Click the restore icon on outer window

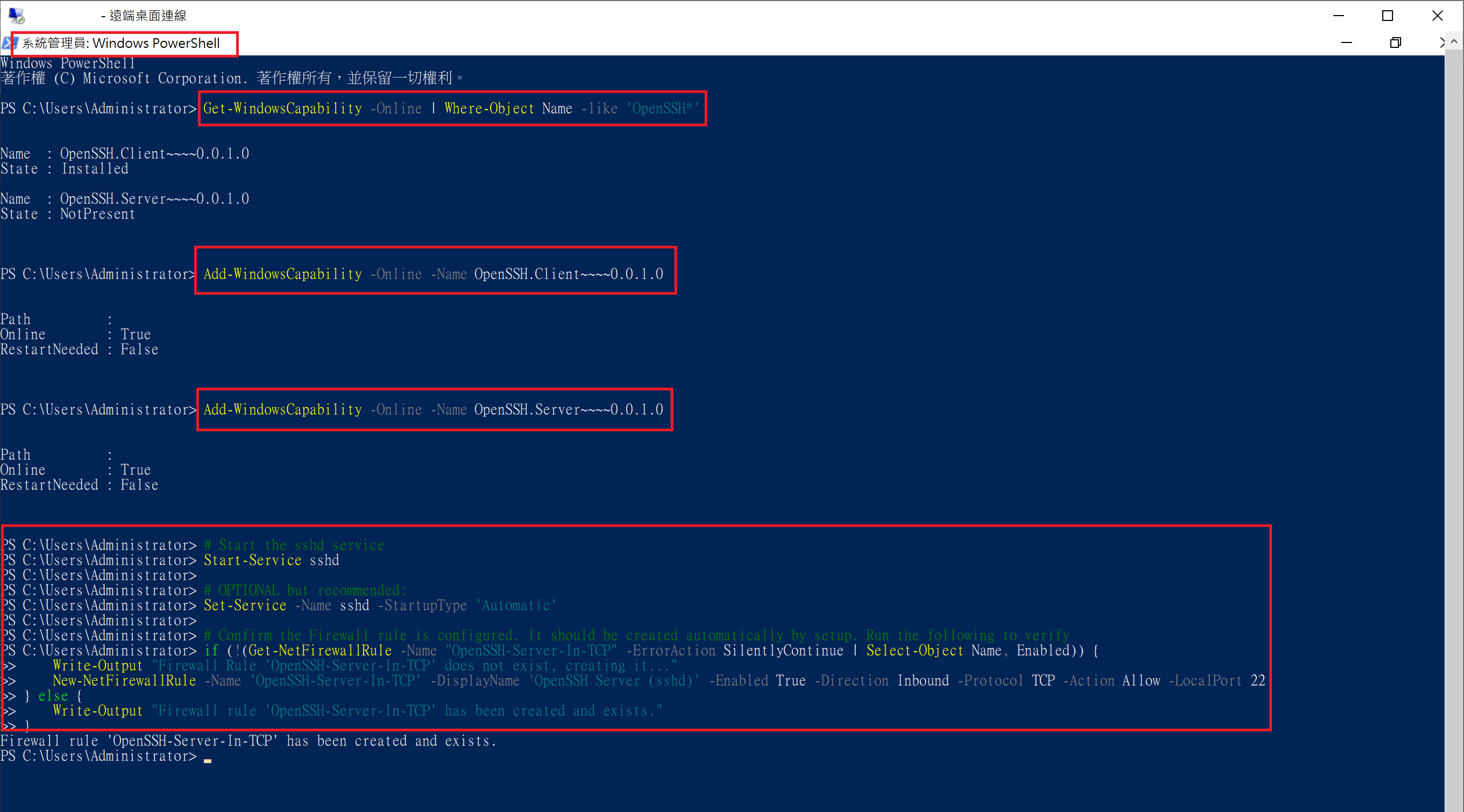tap(1387, 15)
